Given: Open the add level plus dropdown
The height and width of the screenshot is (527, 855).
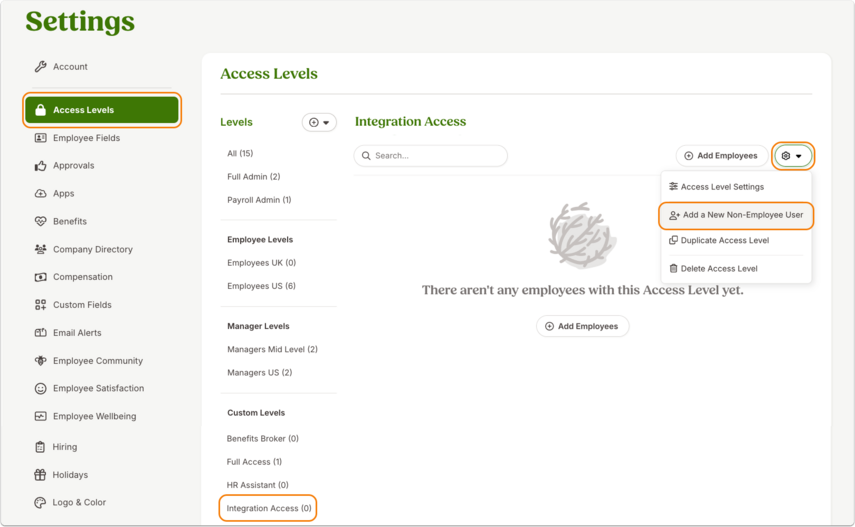Looking at the screenshot, I should point(319,122).
